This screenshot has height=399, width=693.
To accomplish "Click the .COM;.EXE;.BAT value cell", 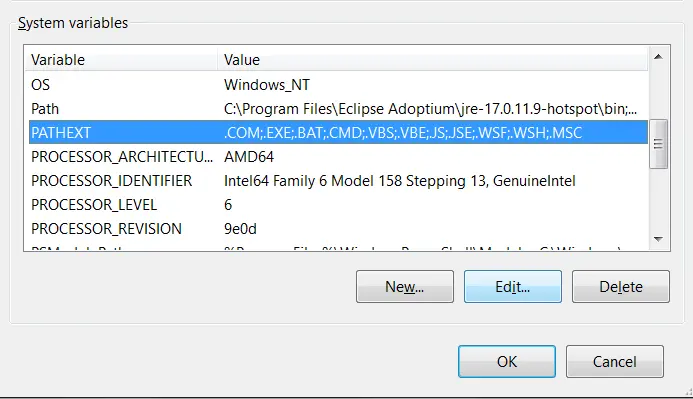I will [403, 133].
